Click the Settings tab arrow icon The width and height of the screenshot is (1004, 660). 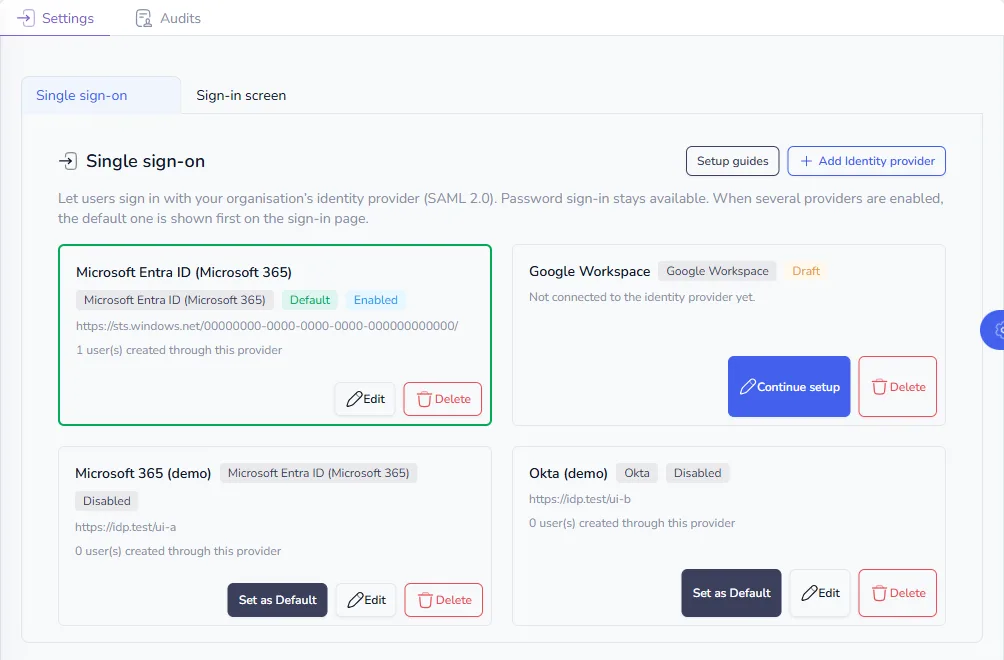pos(26,18)
